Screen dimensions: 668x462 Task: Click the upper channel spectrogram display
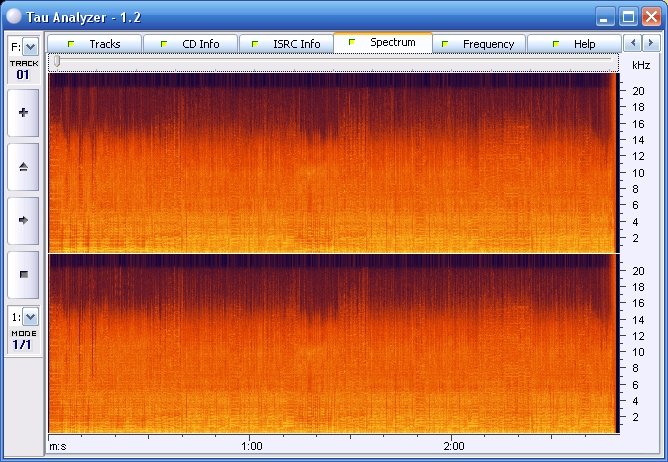[x=330, y=162]
